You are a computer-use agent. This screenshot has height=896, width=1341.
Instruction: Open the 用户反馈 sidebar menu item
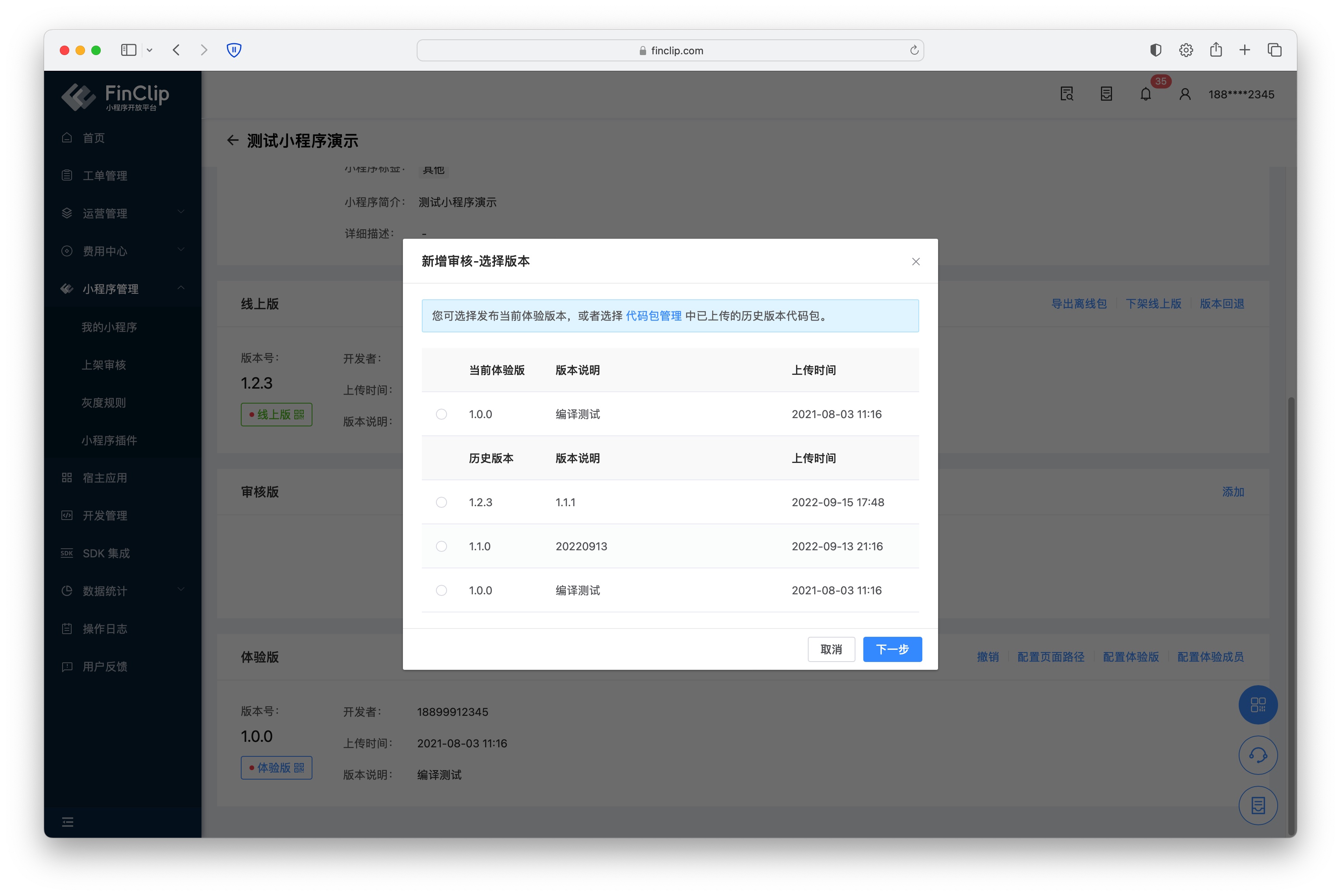(x=105, y=666)
